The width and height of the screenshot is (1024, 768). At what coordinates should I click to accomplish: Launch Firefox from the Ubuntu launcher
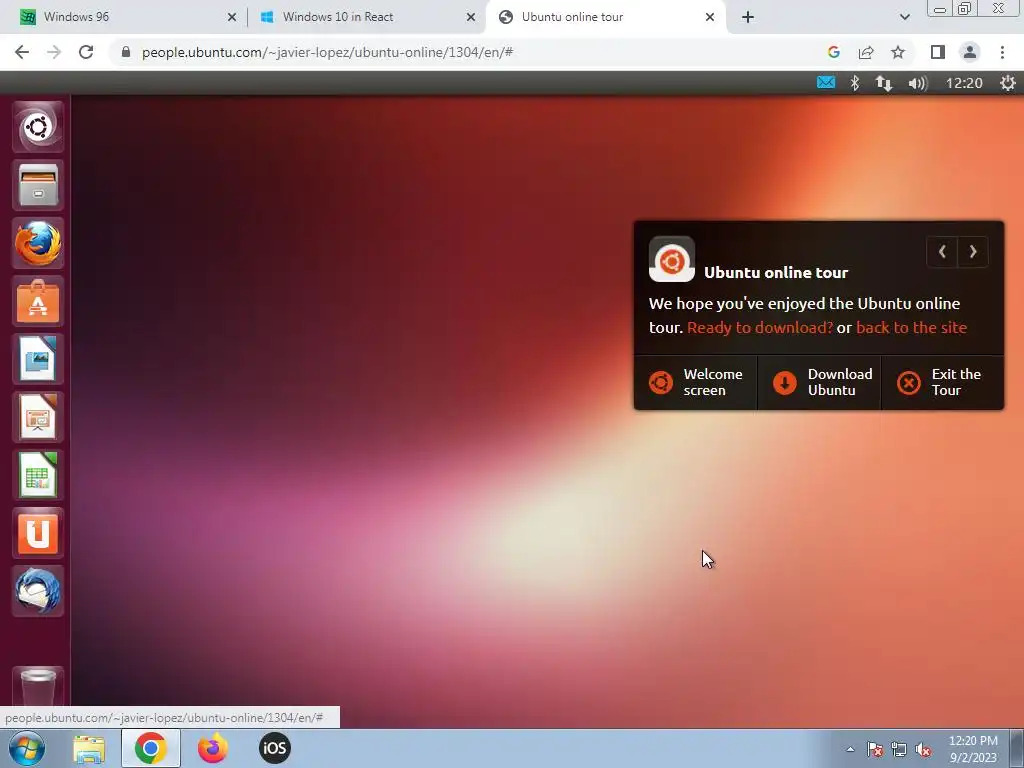pos(38,243)
